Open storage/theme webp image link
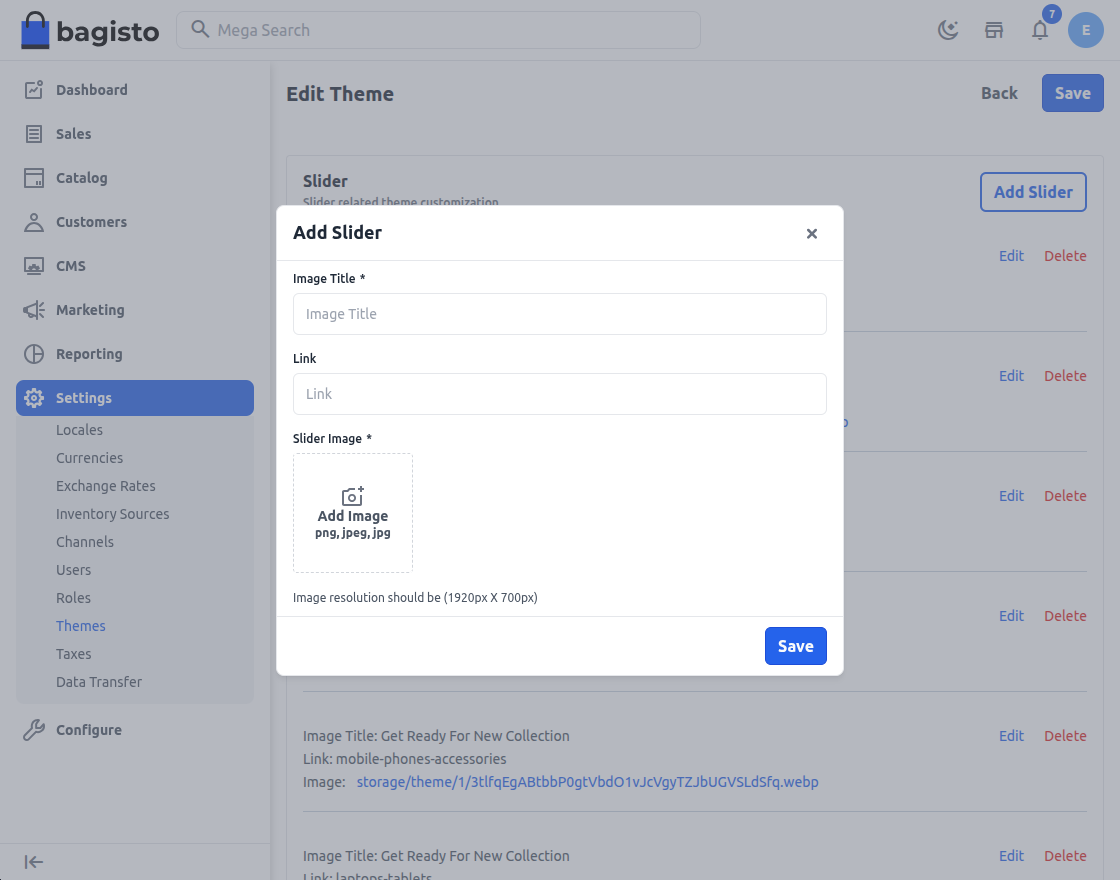1120x880 pixels. pos(587,782)
